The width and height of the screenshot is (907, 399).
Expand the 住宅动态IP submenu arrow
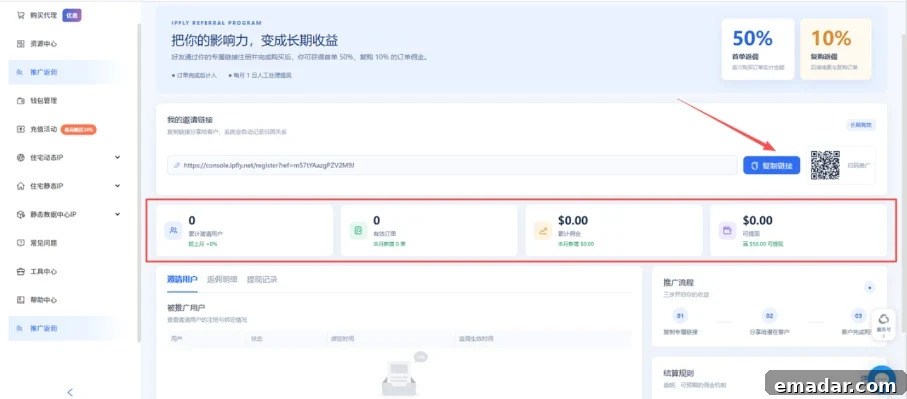point(117,157)
